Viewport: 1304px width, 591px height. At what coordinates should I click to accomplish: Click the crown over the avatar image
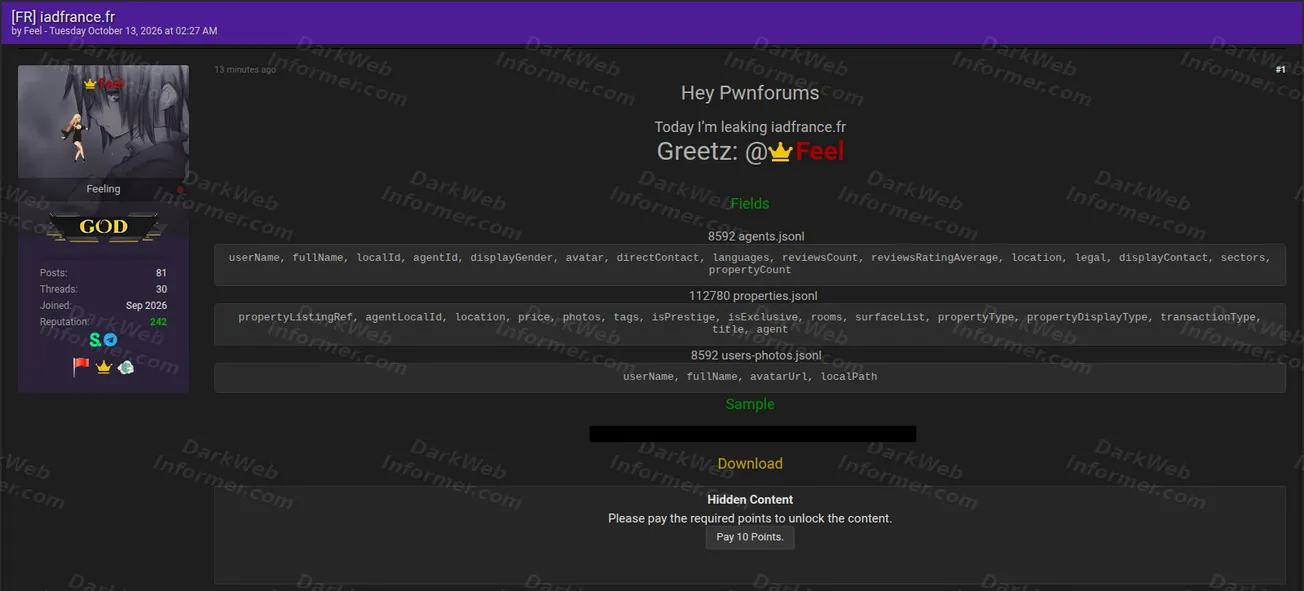click(90, 84)
